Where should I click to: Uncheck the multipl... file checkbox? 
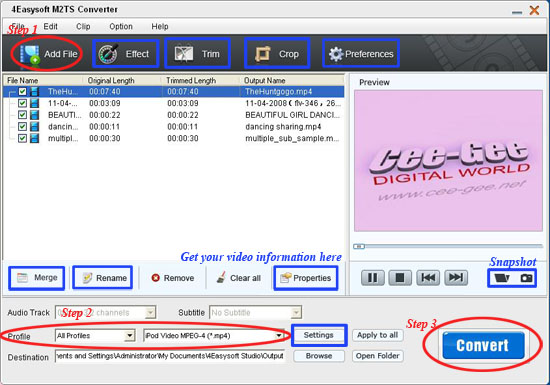click(22, 138)
